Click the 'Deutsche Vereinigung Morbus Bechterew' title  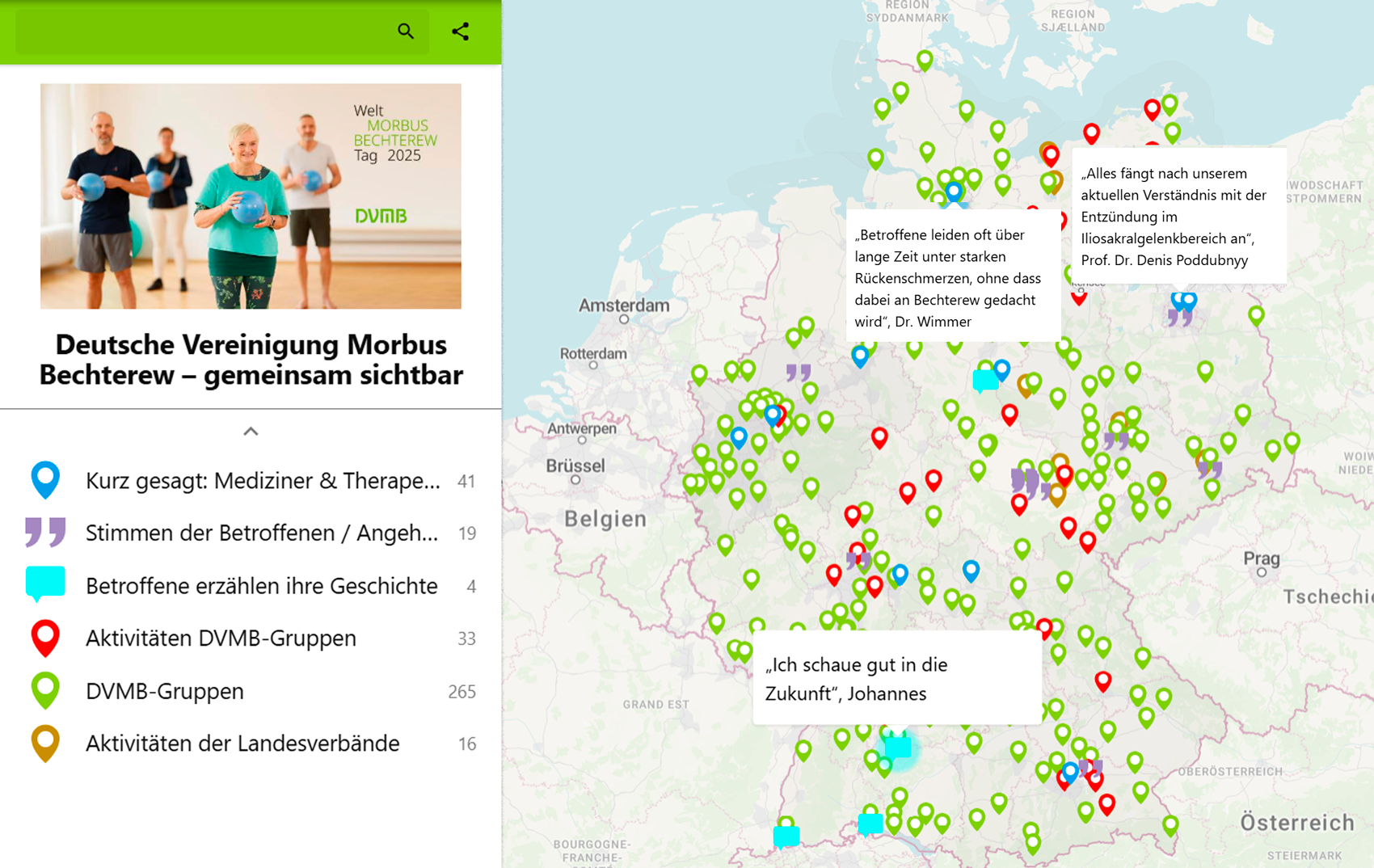(x=251, y=360)
